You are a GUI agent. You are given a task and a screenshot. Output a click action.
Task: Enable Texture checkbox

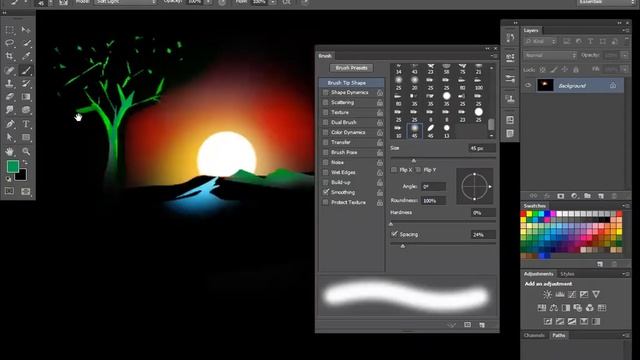click(x=325, y=112)
